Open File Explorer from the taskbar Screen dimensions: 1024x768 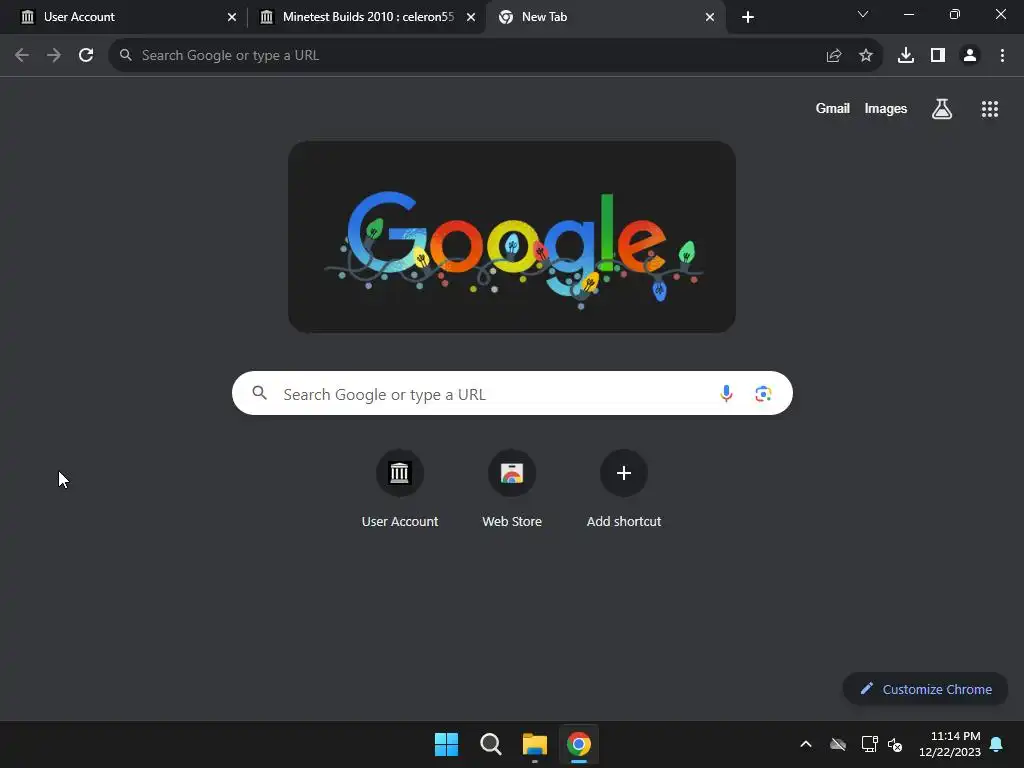pyautogui.click(x=535, y=744)
